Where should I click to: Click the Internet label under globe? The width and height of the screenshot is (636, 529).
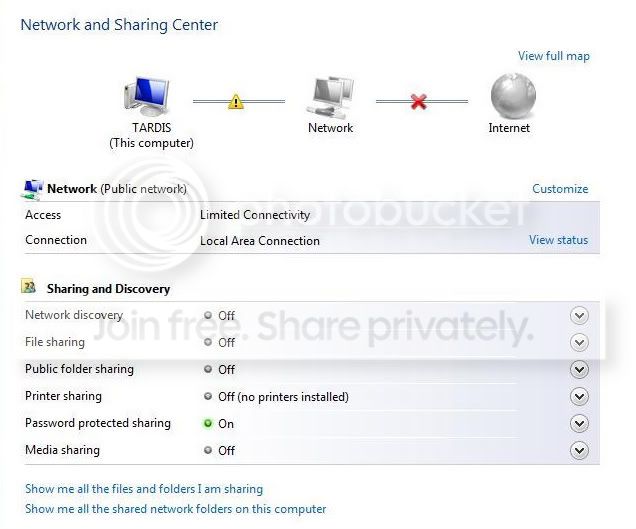509,128
